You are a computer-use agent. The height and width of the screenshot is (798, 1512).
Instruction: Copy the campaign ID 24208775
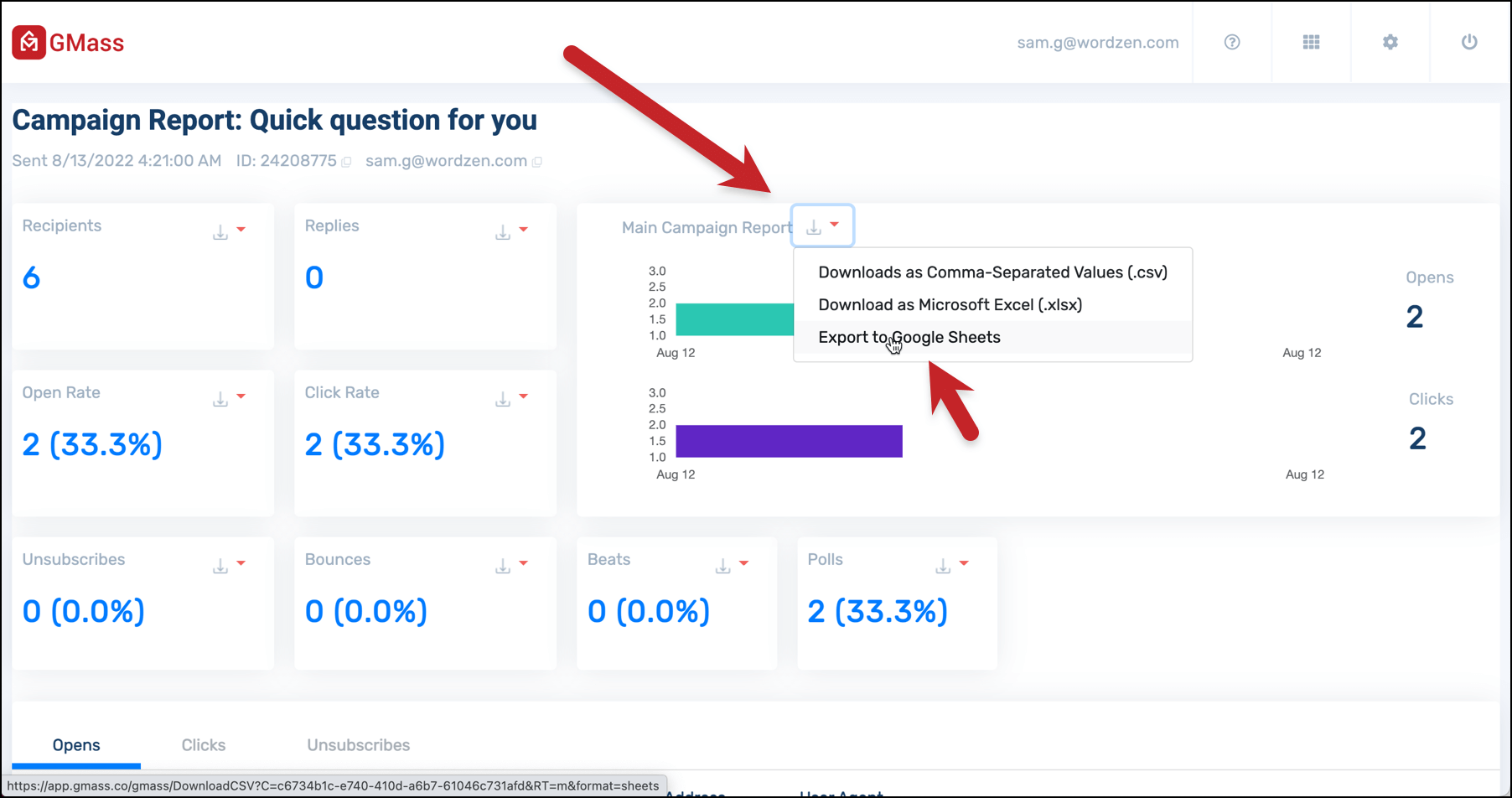pos(346,162)
